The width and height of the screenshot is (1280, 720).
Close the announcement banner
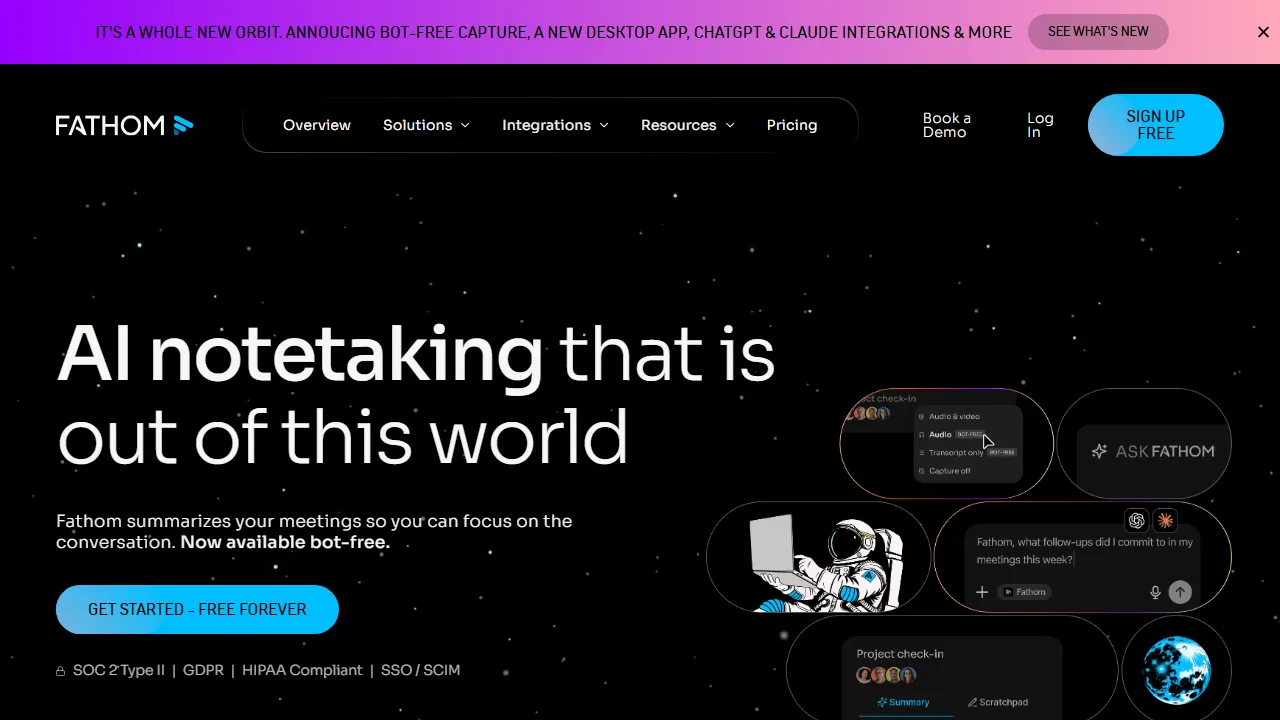[x=1263, y=32]
